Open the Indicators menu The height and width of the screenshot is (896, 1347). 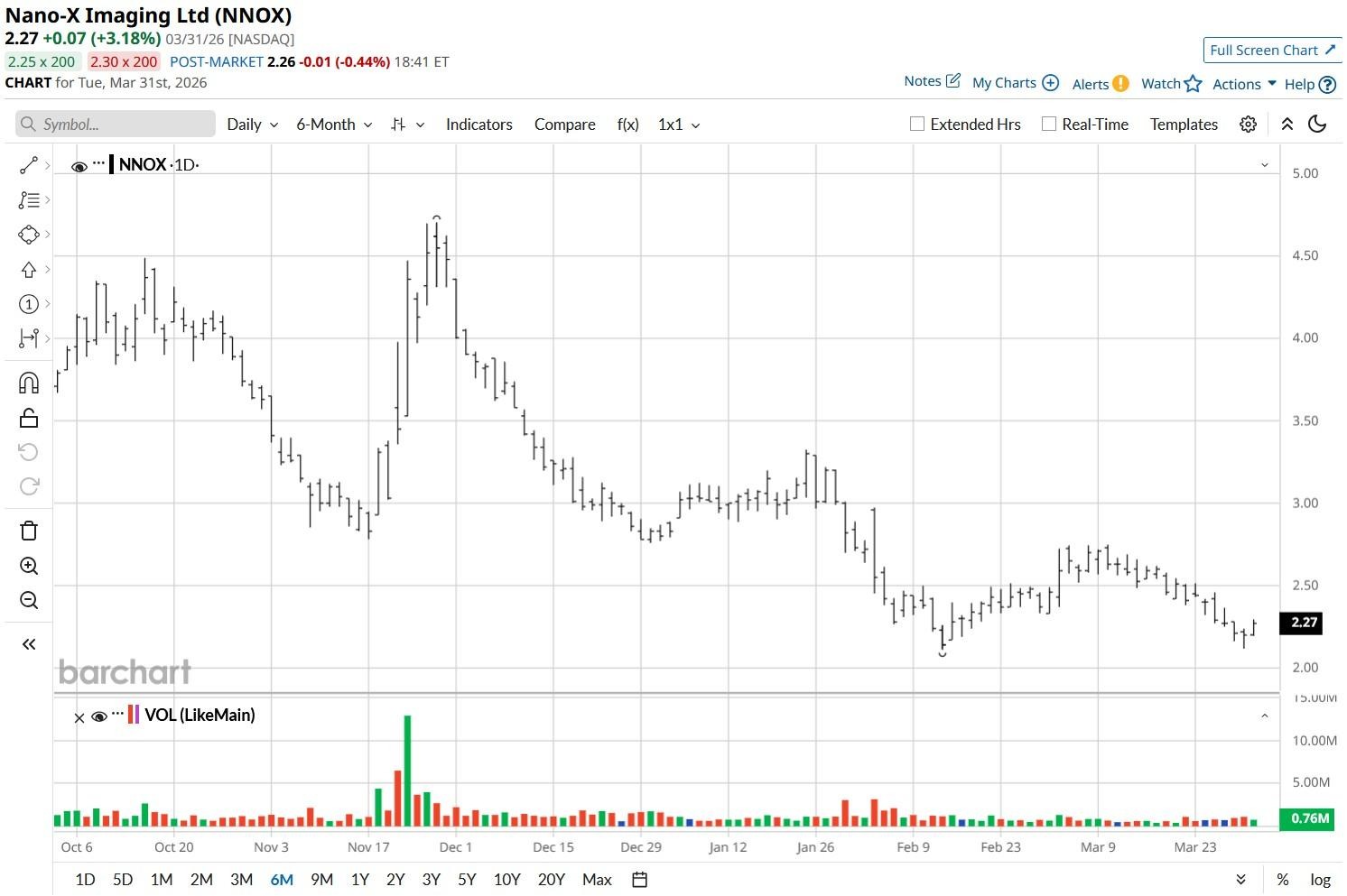(479, 125)
